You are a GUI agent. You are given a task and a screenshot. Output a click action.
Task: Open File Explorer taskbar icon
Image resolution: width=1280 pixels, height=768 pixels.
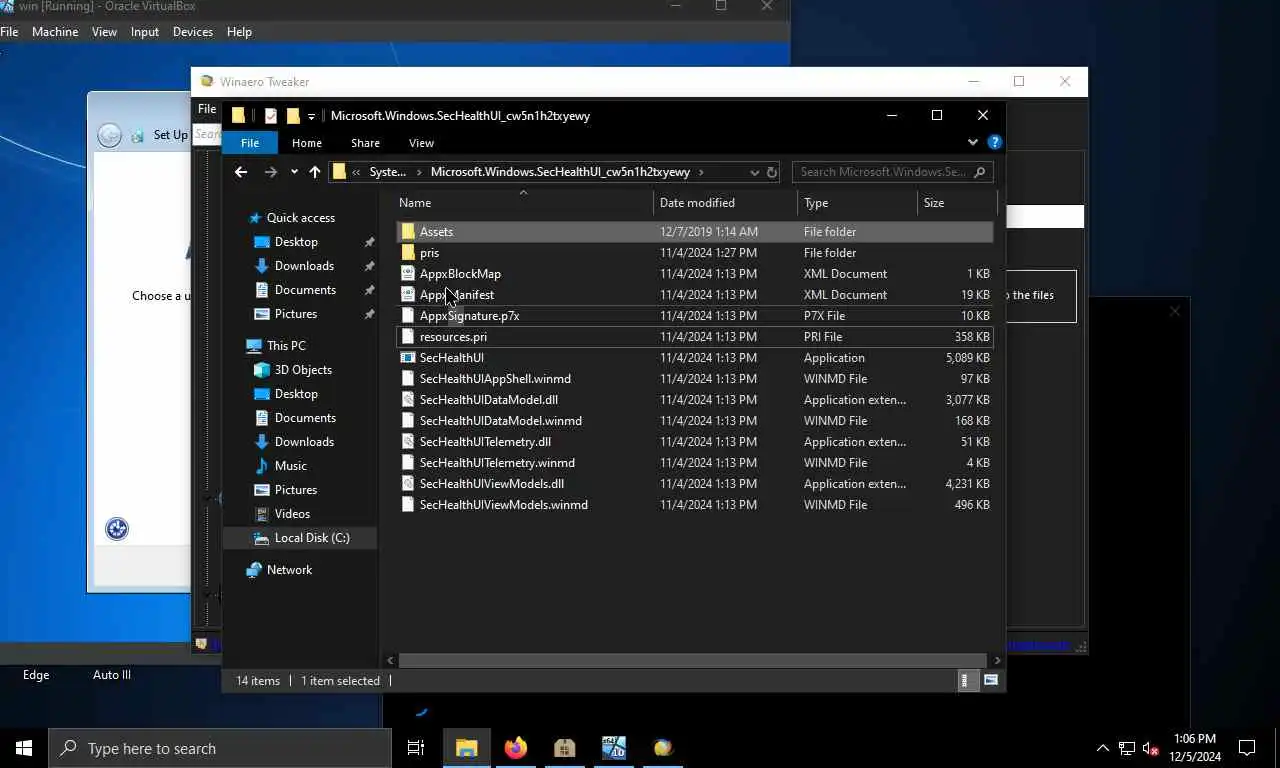point(467,748)
